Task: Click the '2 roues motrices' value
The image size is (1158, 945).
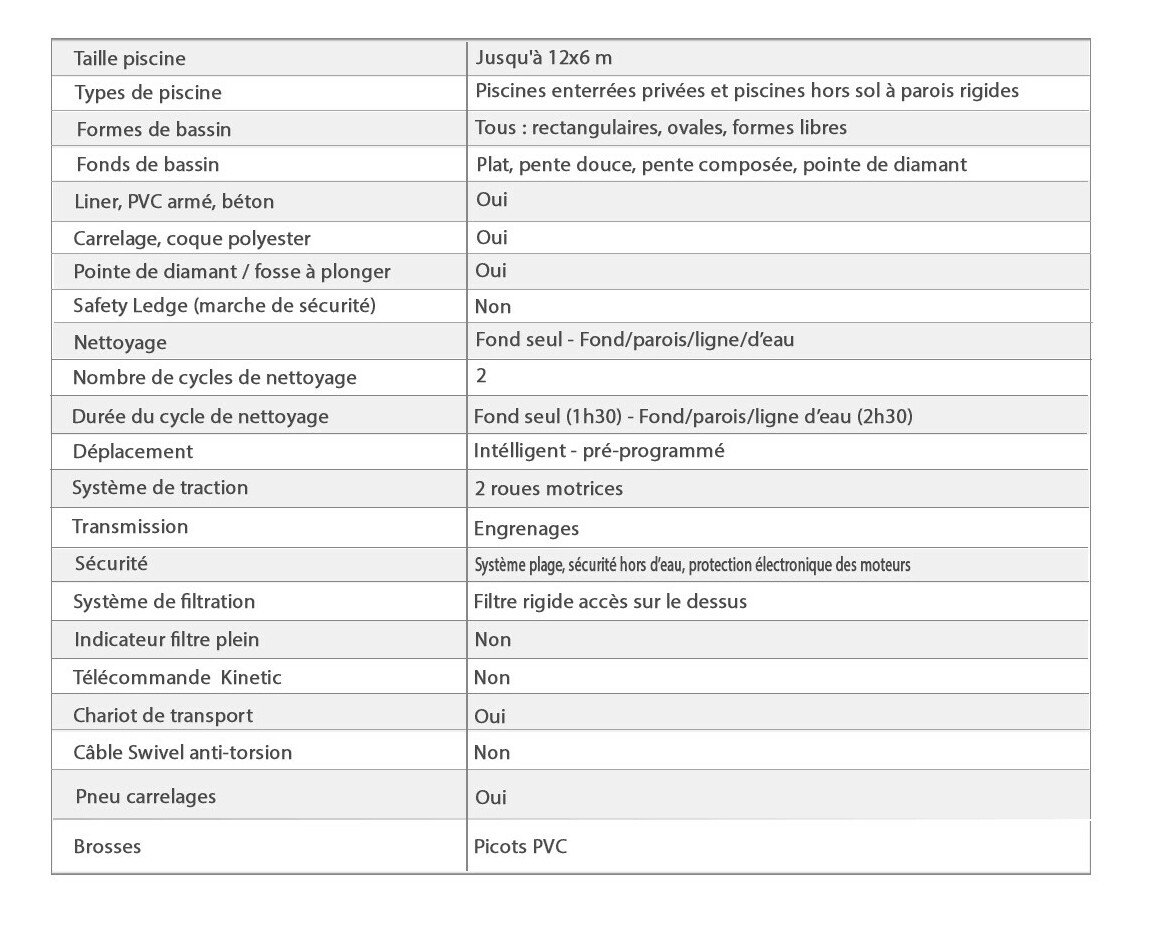Action: click(548, 488)
